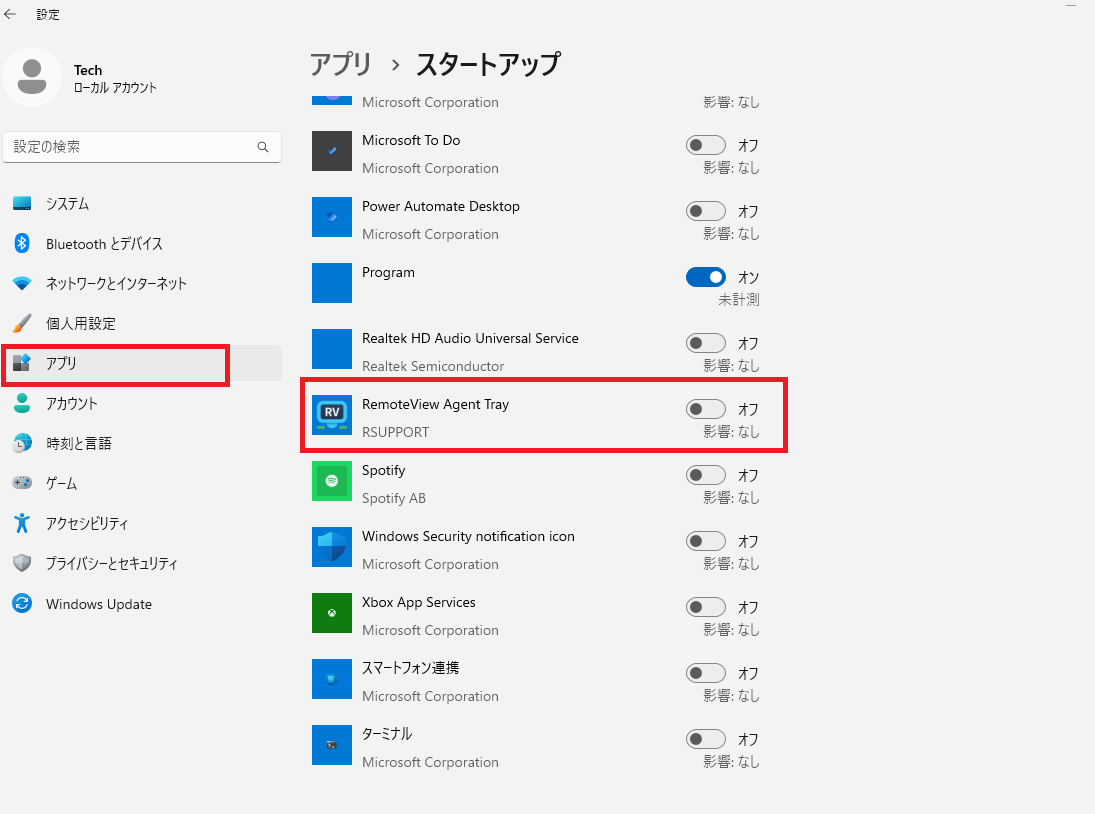The height and width of the screenshot is (814, 1095).
Task: Click the アクセシビリティ figure icon
Action: [x=22, y=523]
